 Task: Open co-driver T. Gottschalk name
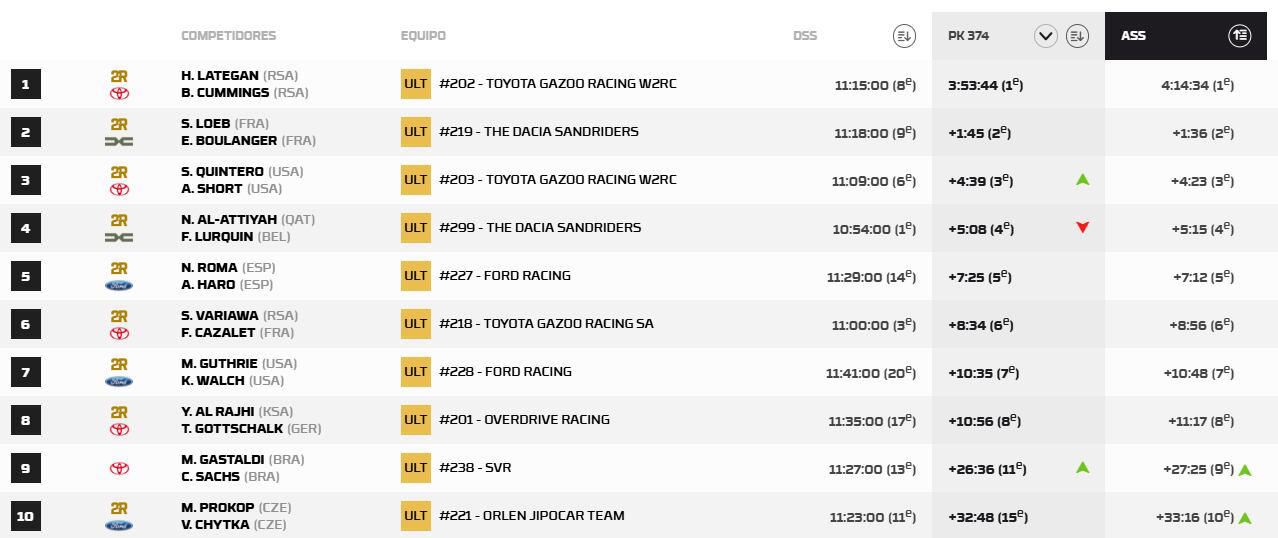click(x=232, y=429)
